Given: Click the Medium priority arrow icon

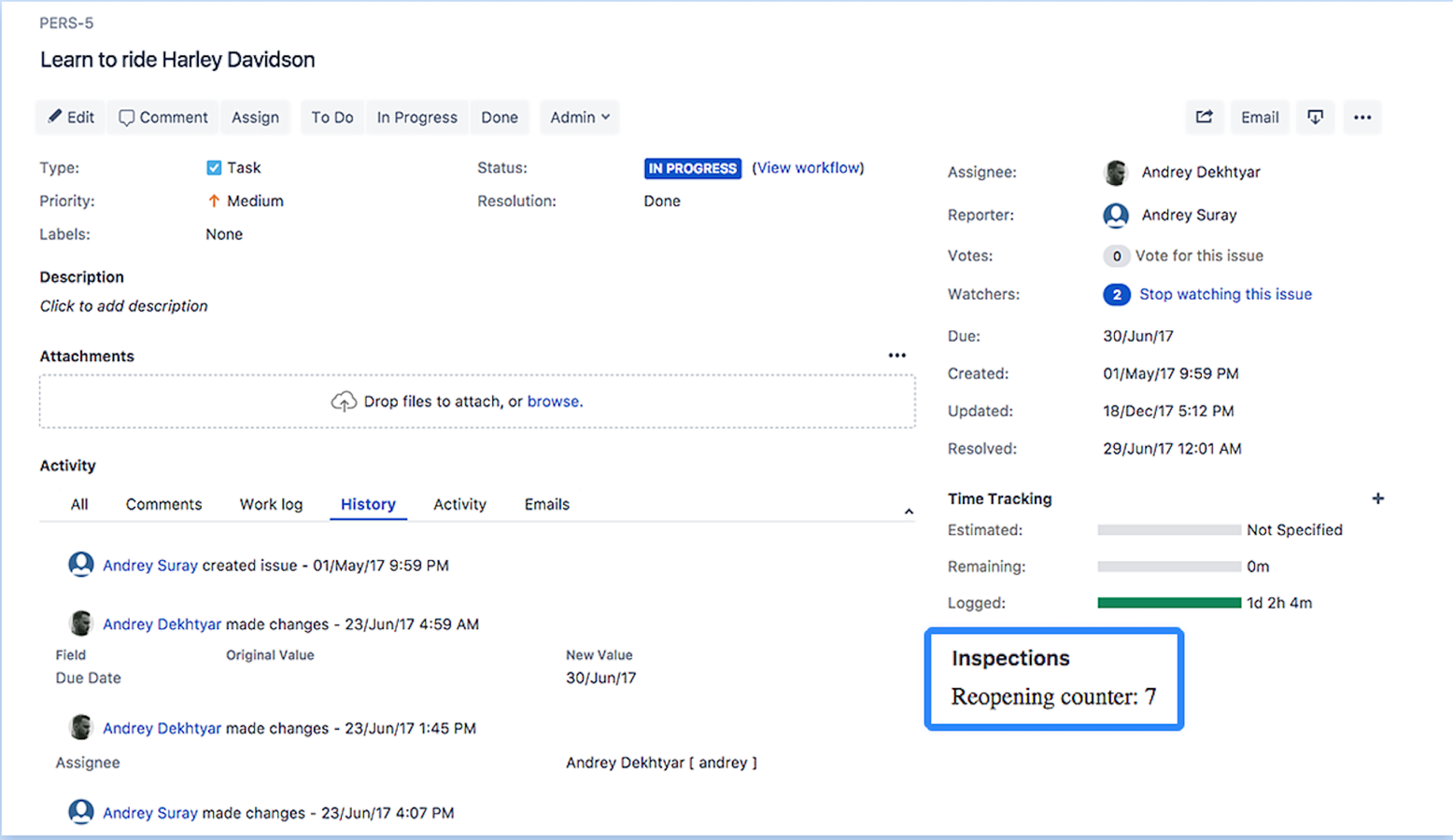Looking at the screenshot, I should 214,201.
